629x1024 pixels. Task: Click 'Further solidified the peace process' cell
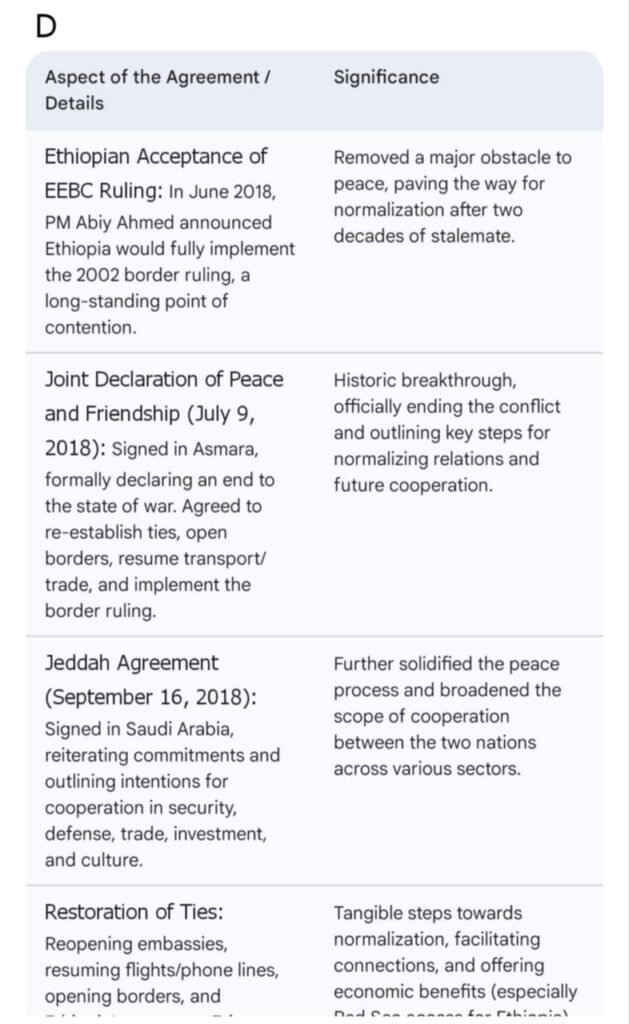[446, 716]
